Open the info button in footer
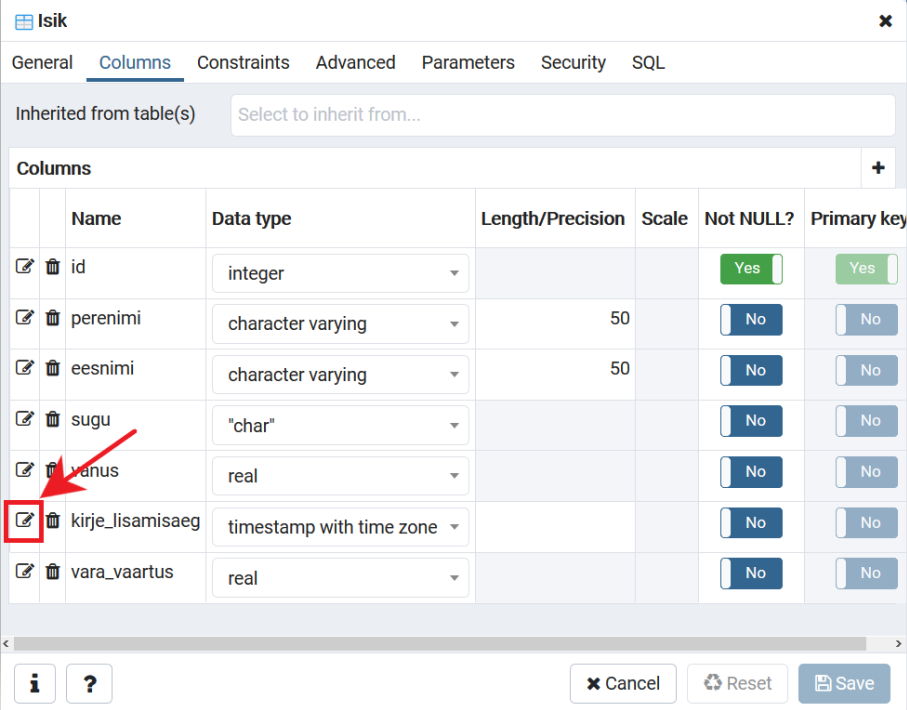This screenshot has width=907, height=710. click(35, 683)
